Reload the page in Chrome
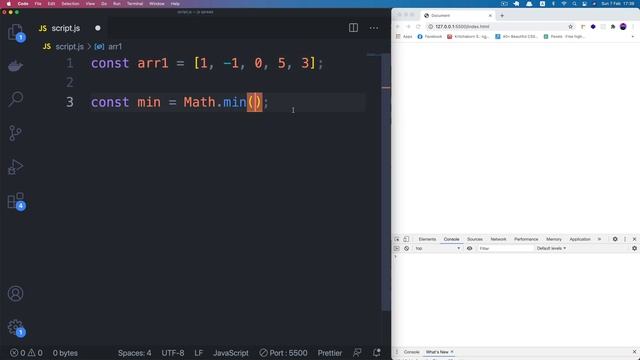640x360 pixels. 418,27
